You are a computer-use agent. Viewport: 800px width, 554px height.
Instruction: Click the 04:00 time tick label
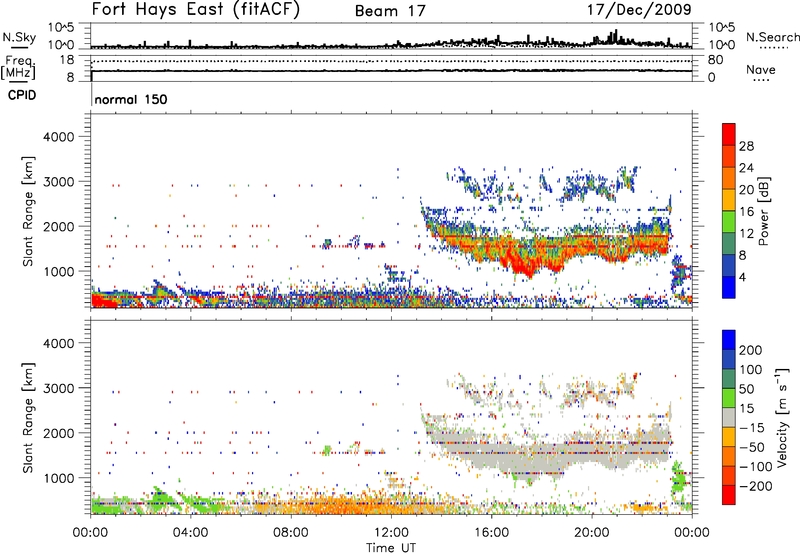tap(191, 533)
